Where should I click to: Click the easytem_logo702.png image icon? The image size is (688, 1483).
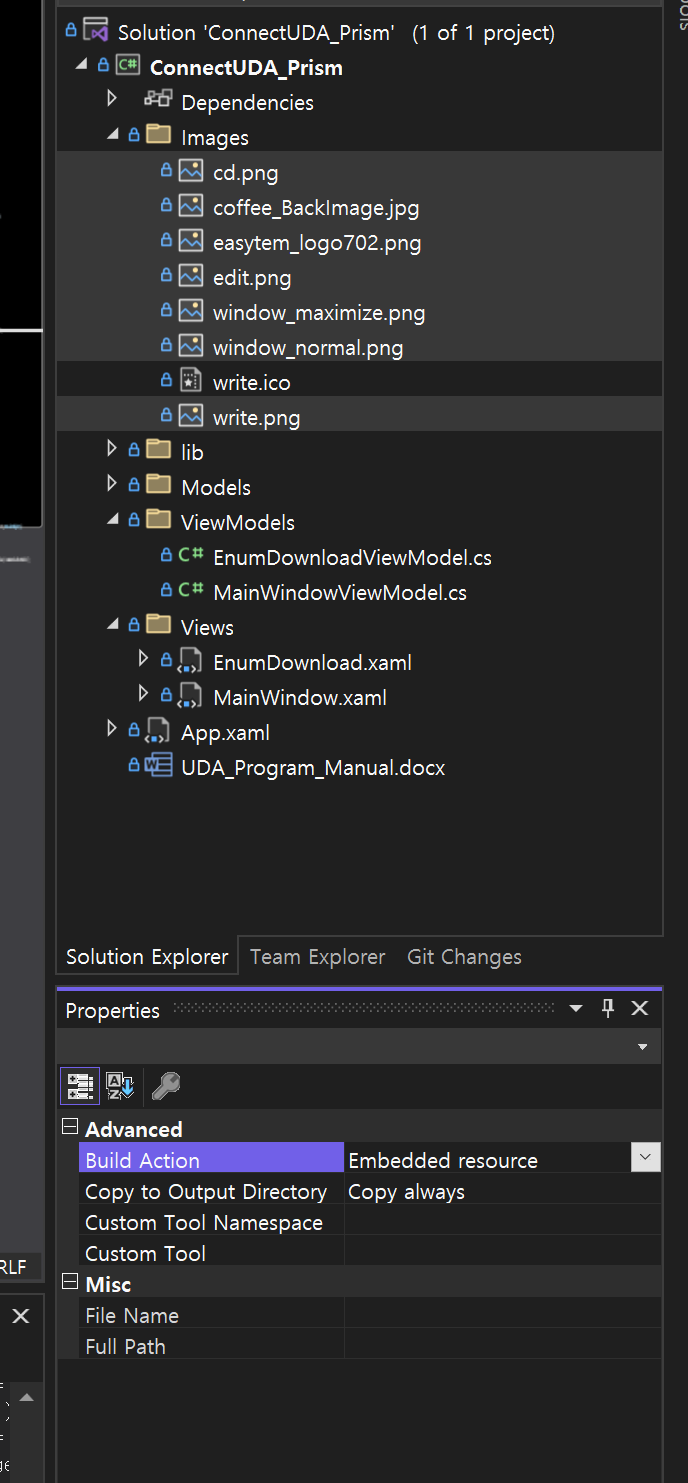(x=191, y=241)
